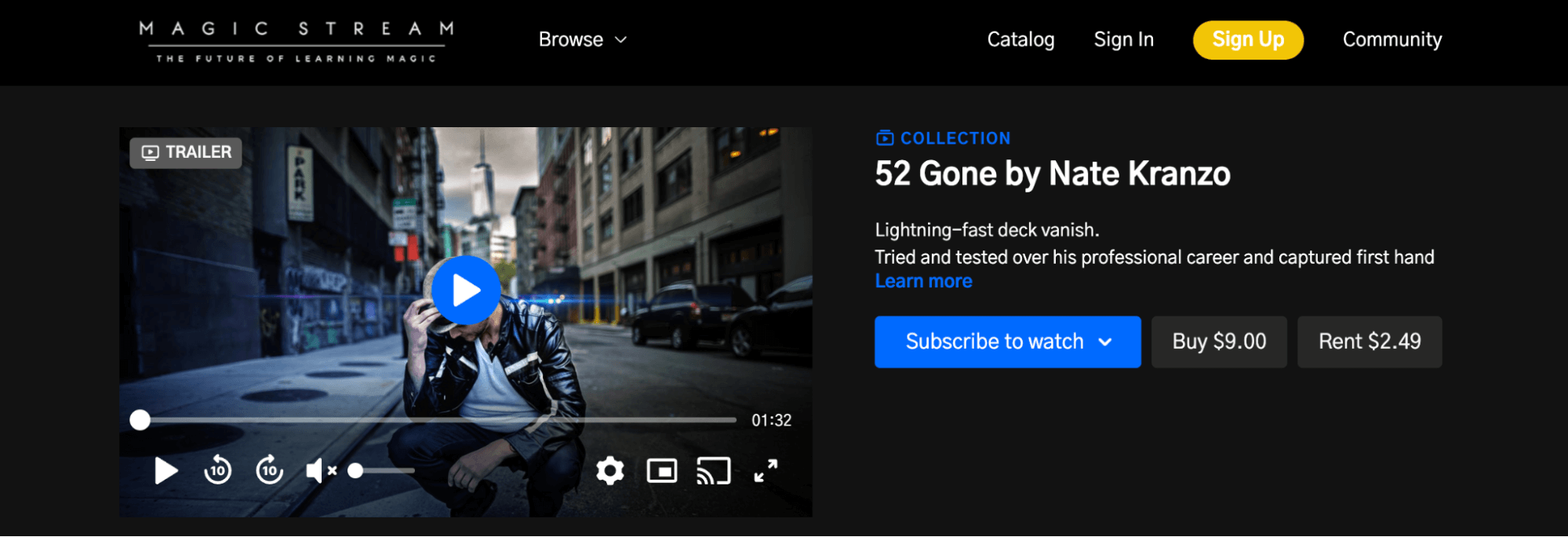Viewport: 1568px width, 537px height.
Task: Click the large blue play button overlay
Action: pos(466,290)
